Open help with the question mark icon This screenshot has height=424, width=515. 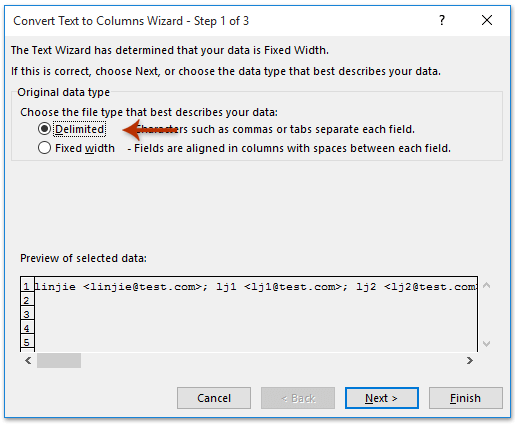click(x=442, y=20)
